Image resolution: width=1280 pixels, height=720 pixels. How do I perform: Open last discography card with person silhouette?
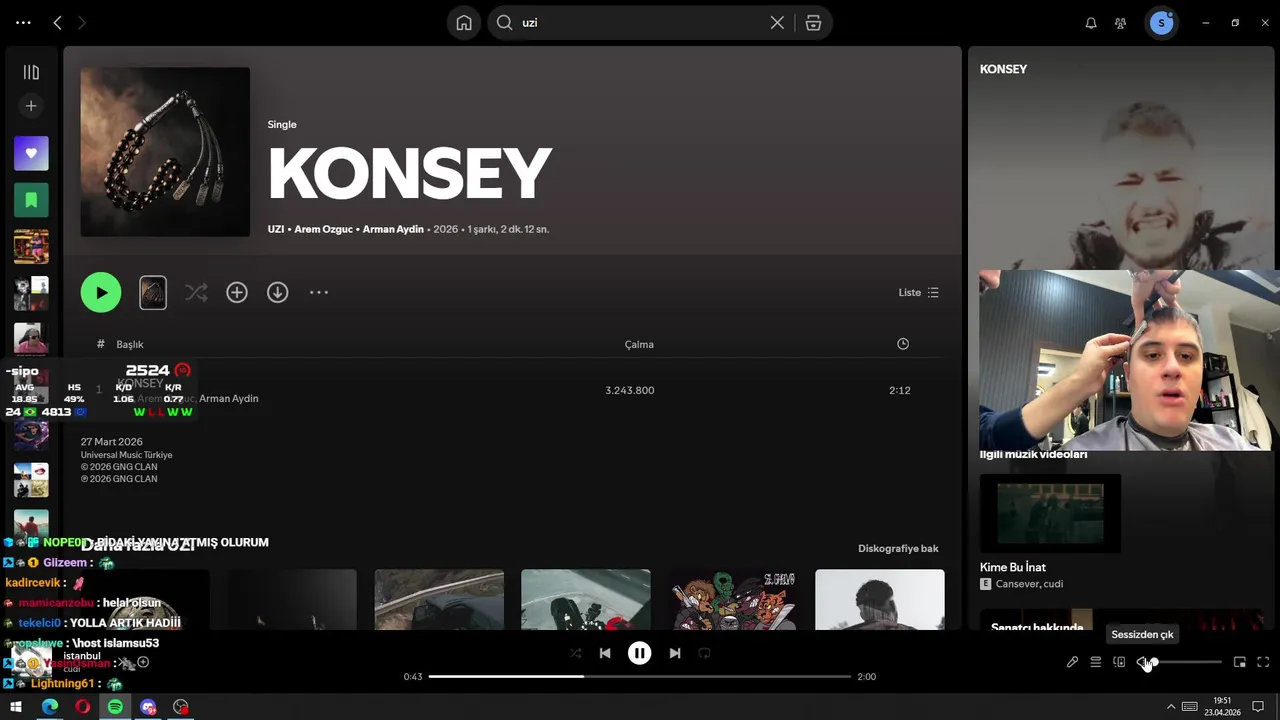point(880,600)
